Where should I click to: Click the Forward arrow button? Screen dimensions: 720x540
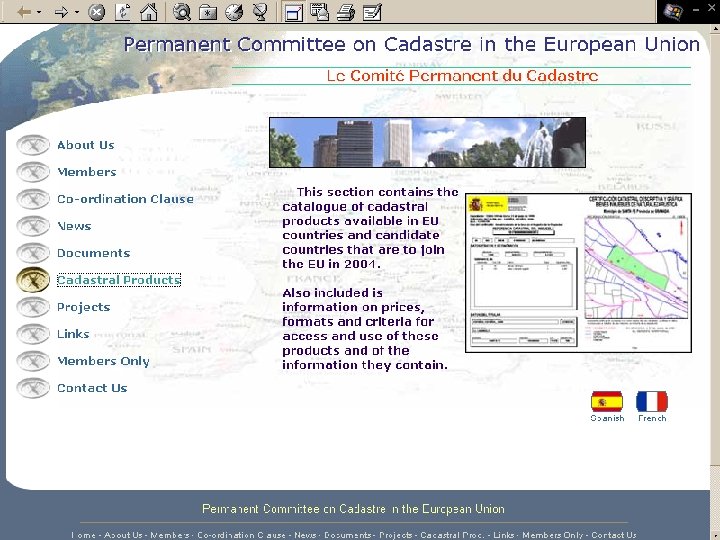[61, 12]
